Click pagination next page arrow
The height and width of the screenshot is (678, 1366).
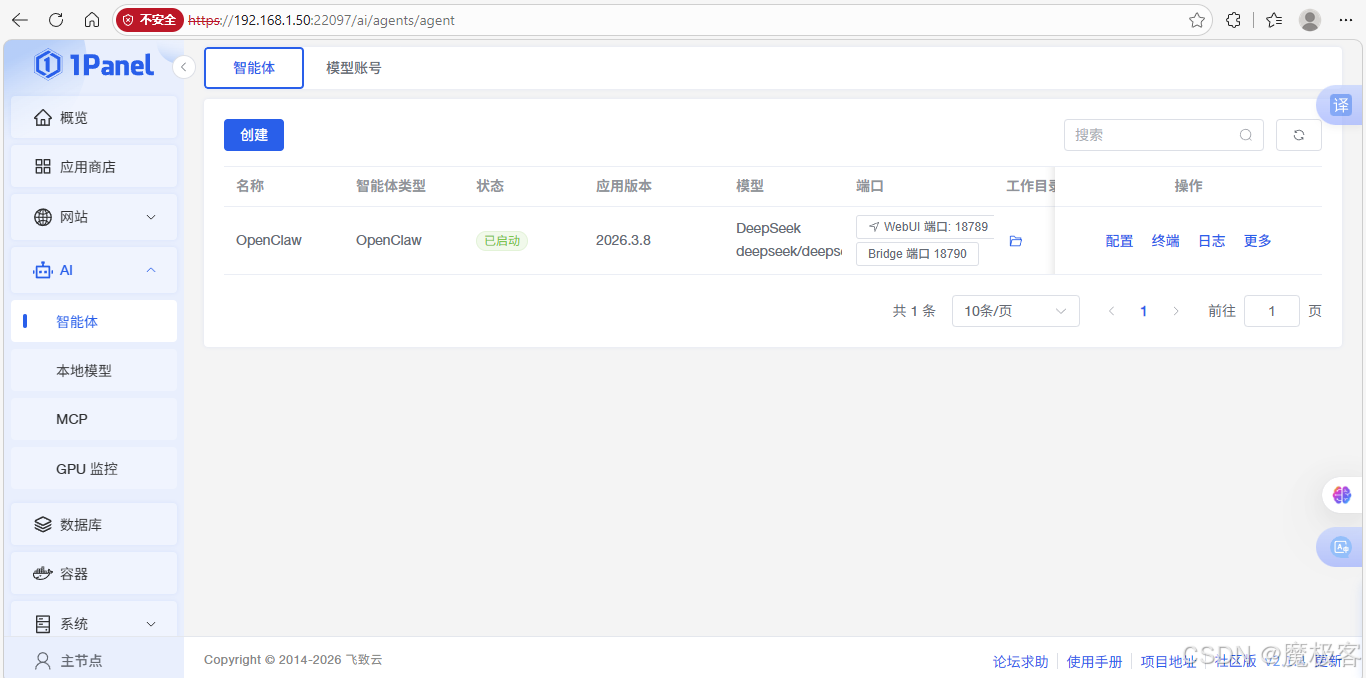pos(1176,311)
